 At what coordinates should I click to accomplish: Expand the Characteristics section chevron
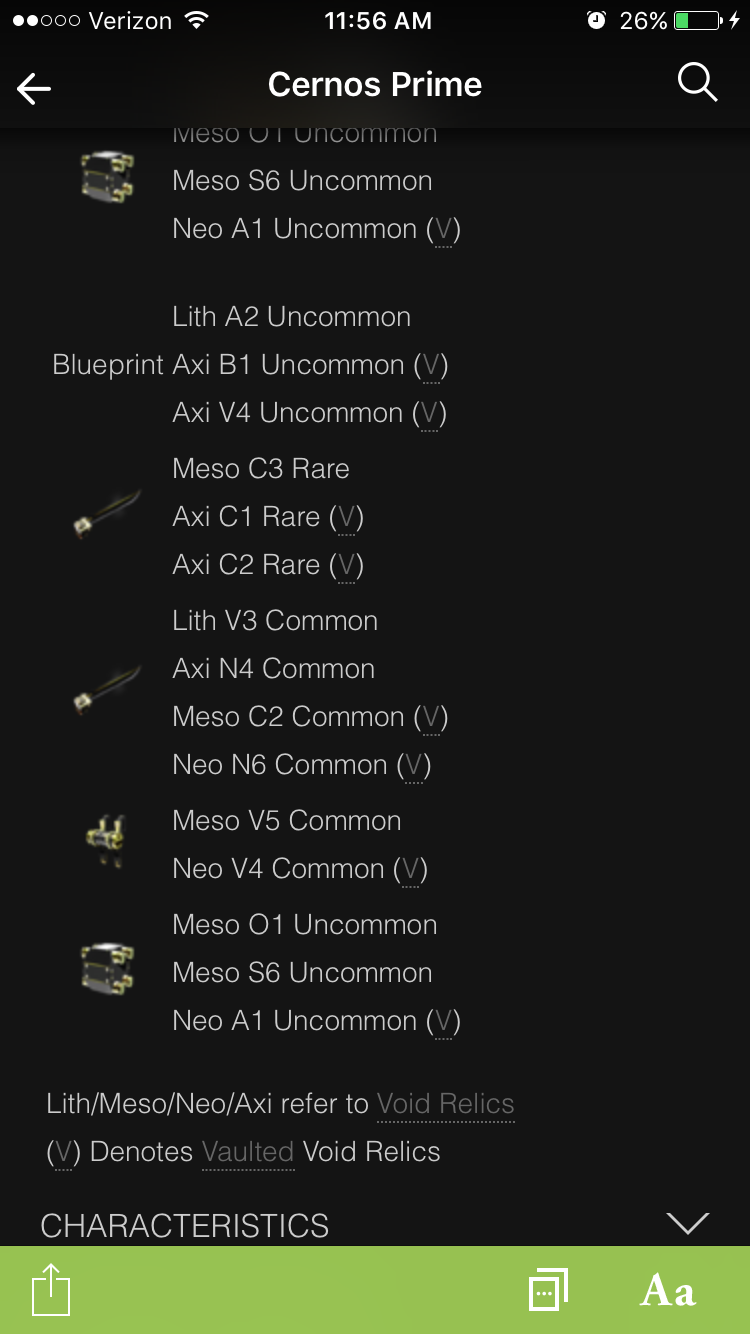coord(687,1223)
